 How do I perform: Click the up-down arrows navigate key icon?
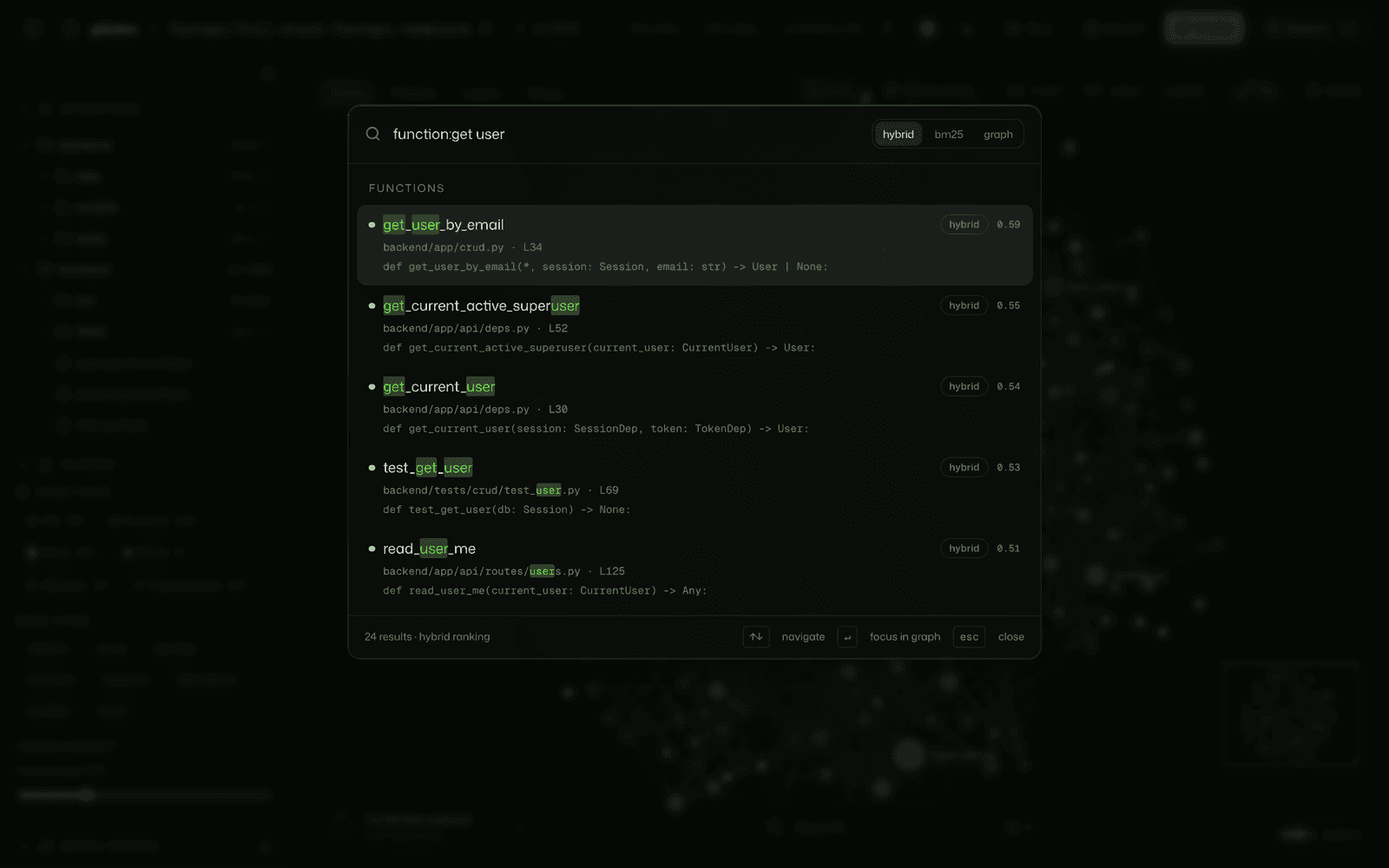[x=756, y=637]
